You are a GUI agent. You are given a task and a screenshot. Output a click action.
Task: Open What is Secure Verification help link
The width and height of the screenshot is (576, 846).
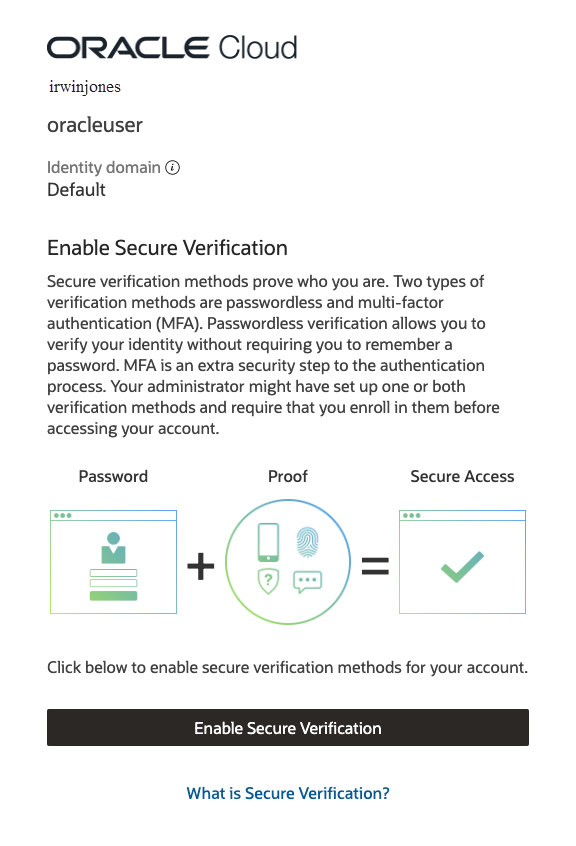point(288,793)
